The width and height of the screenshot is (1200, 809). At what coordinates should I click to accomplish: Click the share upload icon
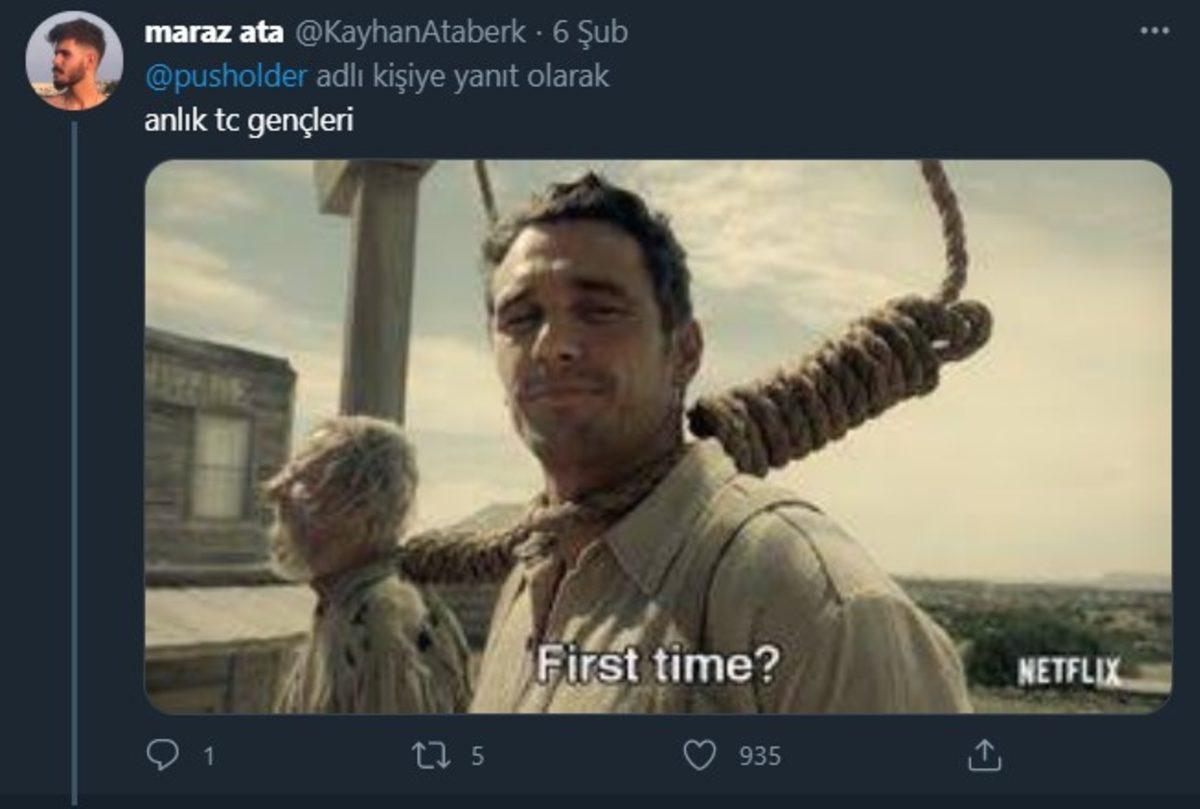[x=984, y=755]
